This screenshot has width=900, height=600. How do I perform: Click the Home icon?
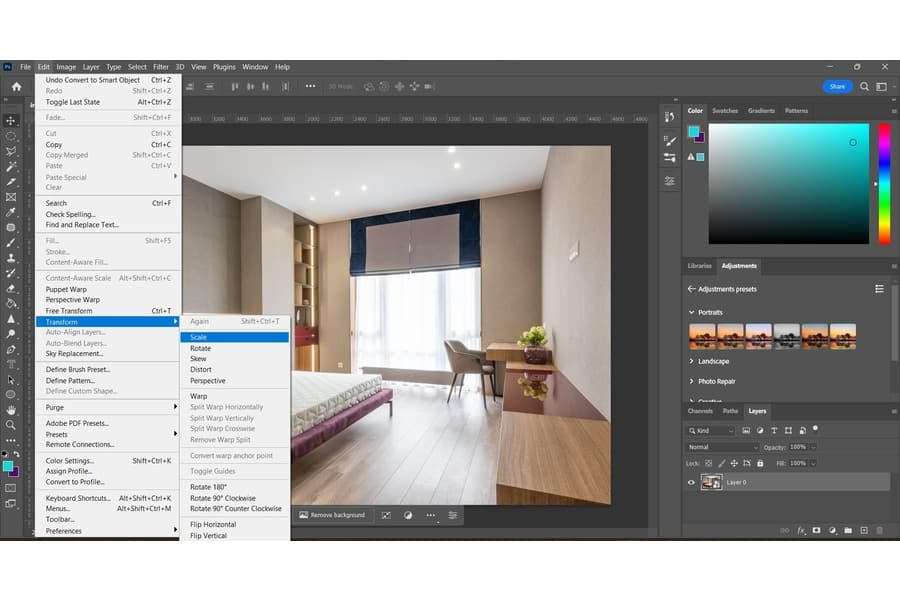click(16, 87)
